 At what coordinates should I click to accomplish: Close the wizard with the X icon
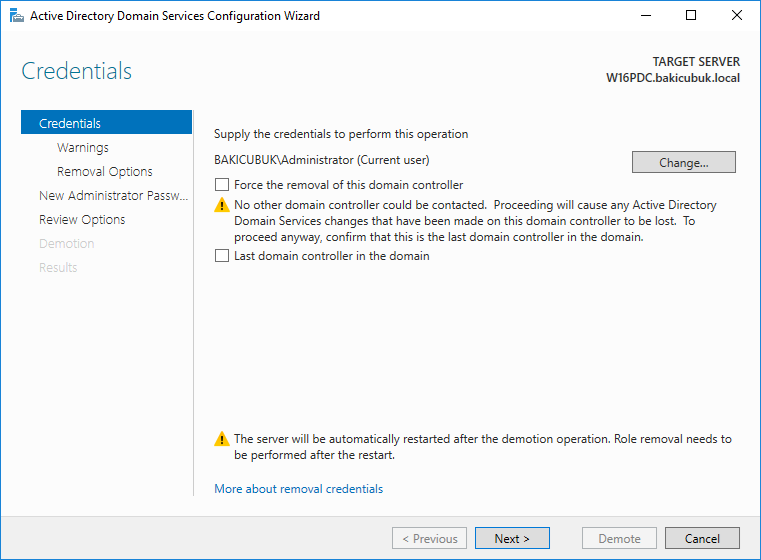click(x=737, y=16)
